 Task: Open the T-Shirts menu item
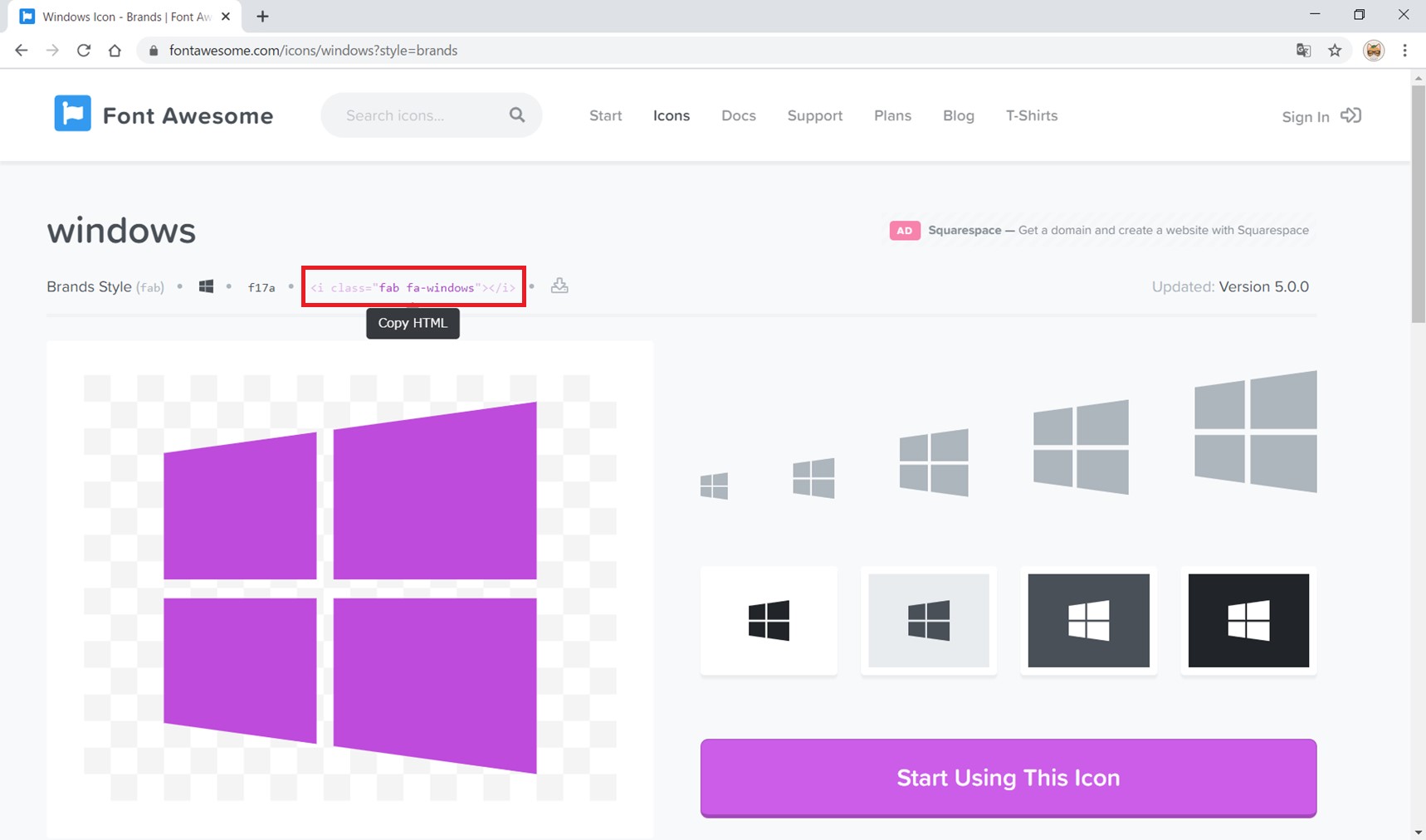[1031, 115]
